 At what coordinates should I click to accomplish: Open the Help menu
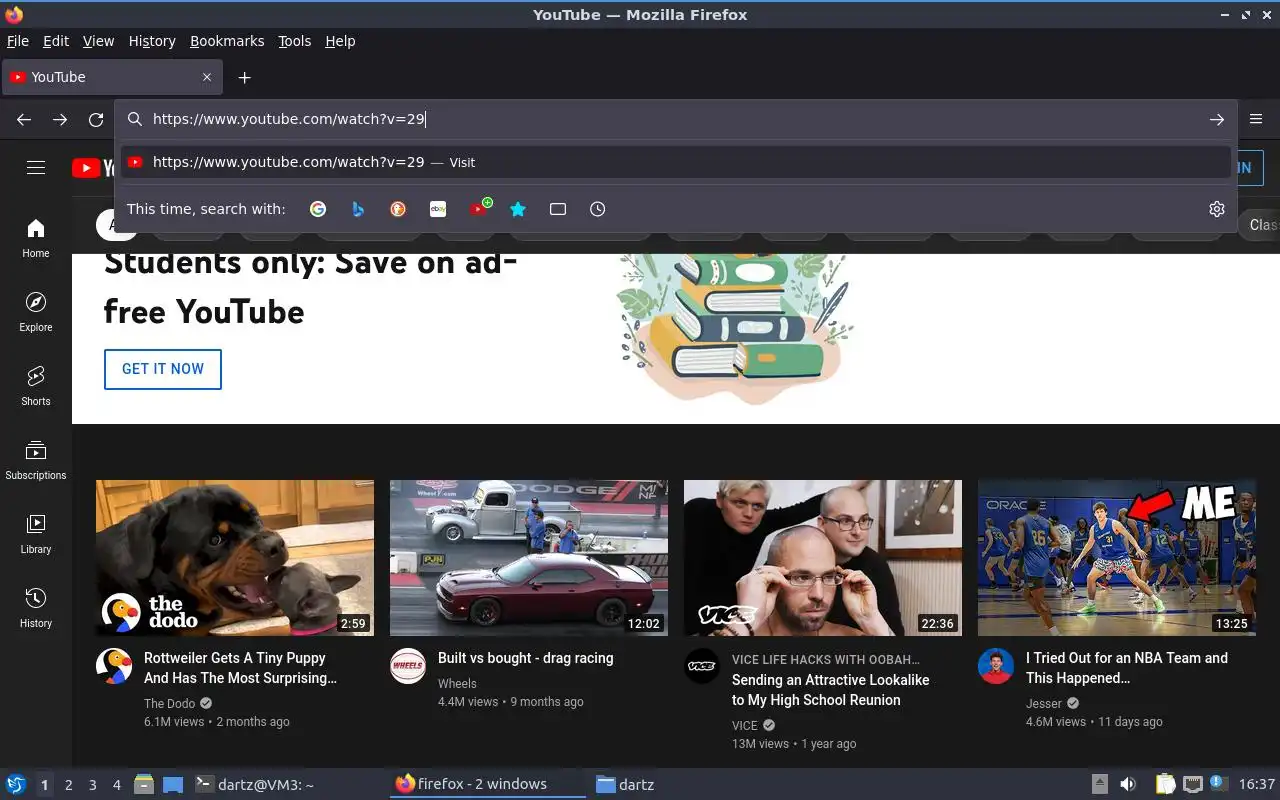point(340,41)
